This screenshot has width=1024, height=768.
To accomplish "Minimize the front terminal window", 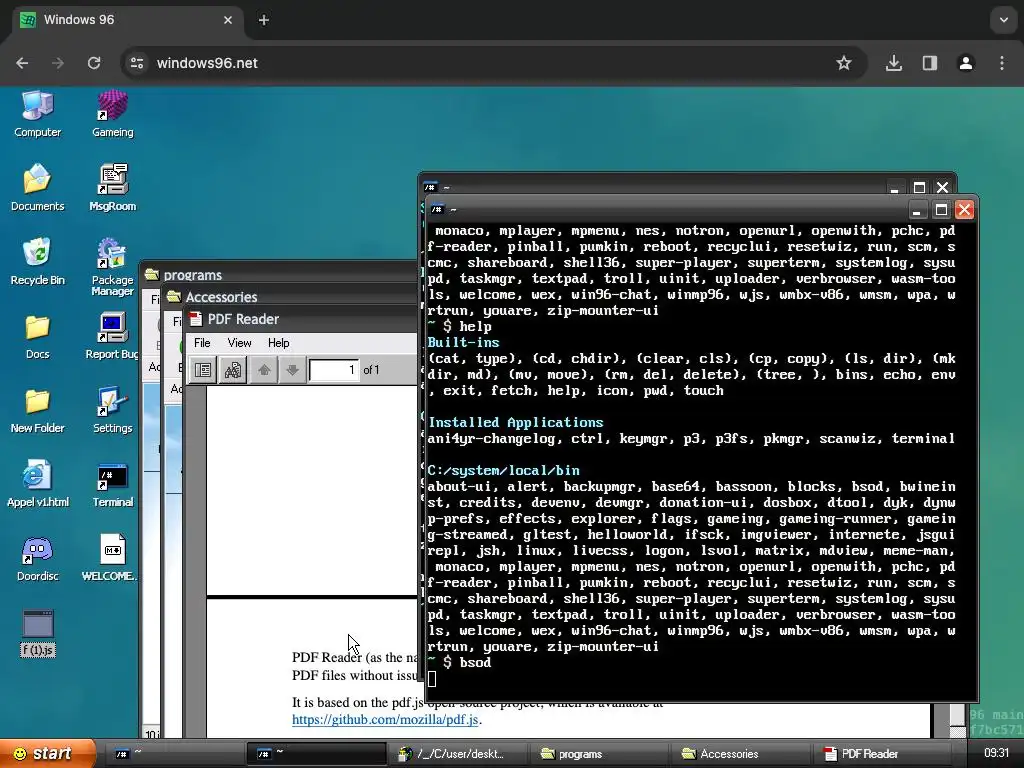I will (917, 210).
